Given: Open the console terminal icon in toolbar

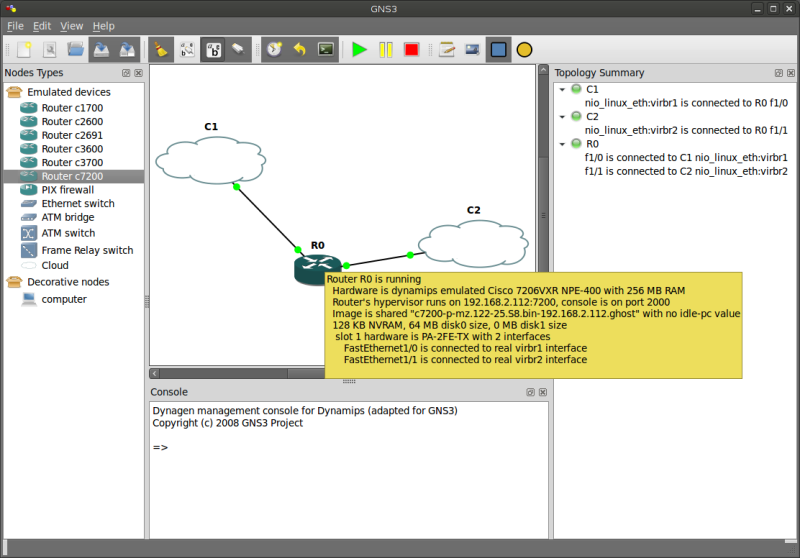Looking at the screenshot, I should point(325,49).
